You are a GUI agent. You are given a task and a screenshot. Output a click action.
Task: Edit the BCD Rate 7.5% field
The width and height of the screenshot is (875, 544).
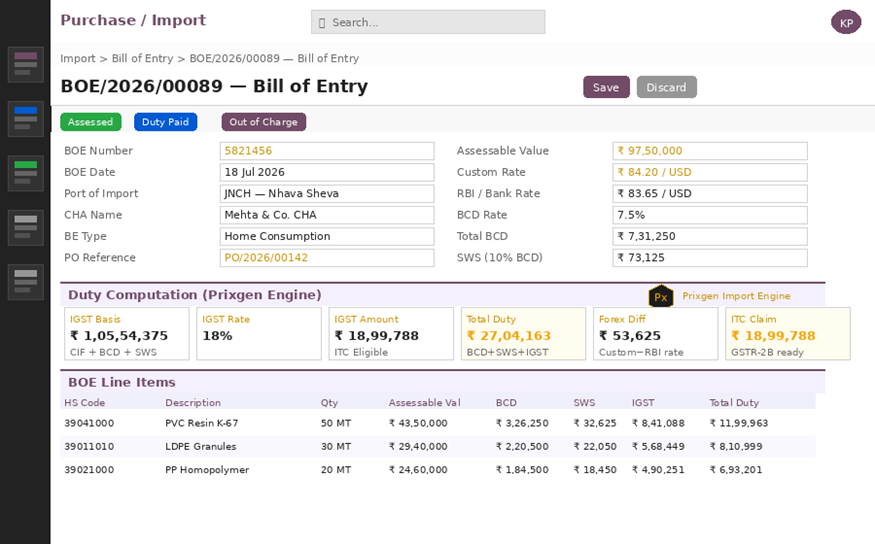point(710,215)
